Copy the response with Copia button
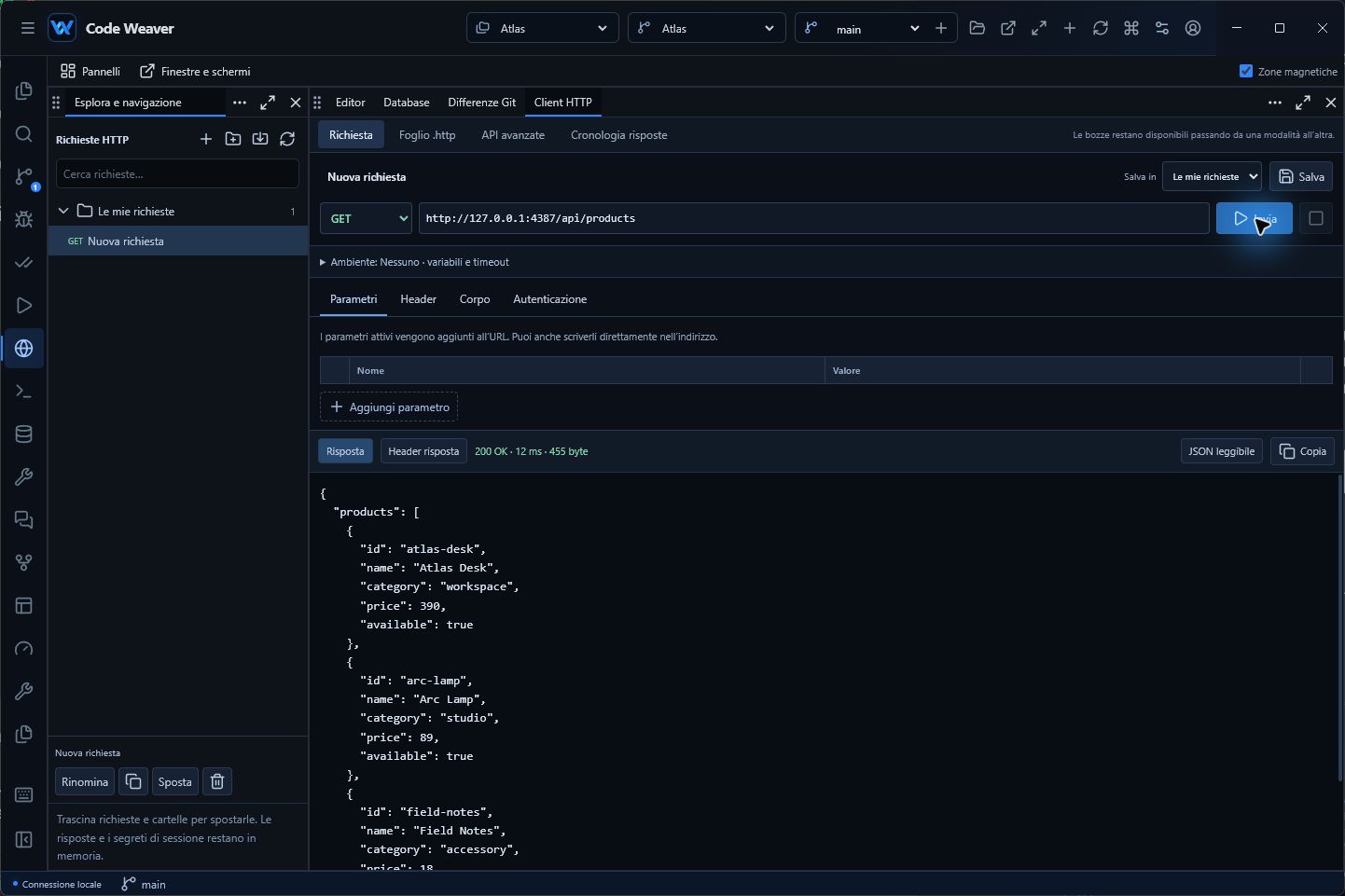This screenshot has height=896, width=1345. pos(1303,451)
